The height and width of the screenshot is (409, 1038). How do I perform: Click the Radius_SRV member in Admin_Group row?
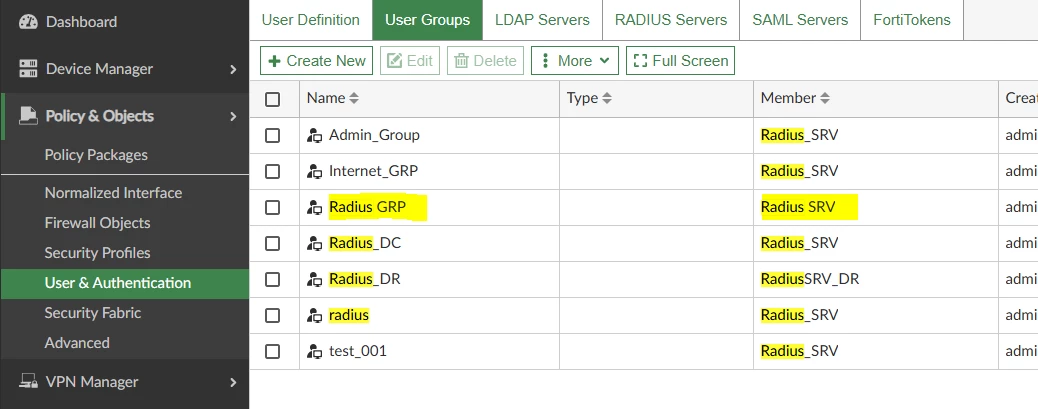pos(799,135)
